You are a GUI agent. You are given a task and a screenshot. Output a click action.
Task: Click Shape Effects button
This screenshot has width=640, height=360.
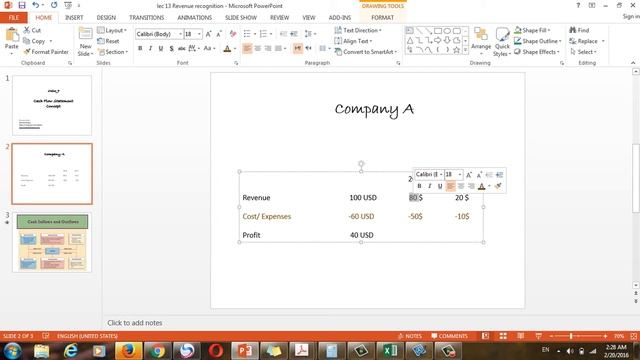coord(537,52)
